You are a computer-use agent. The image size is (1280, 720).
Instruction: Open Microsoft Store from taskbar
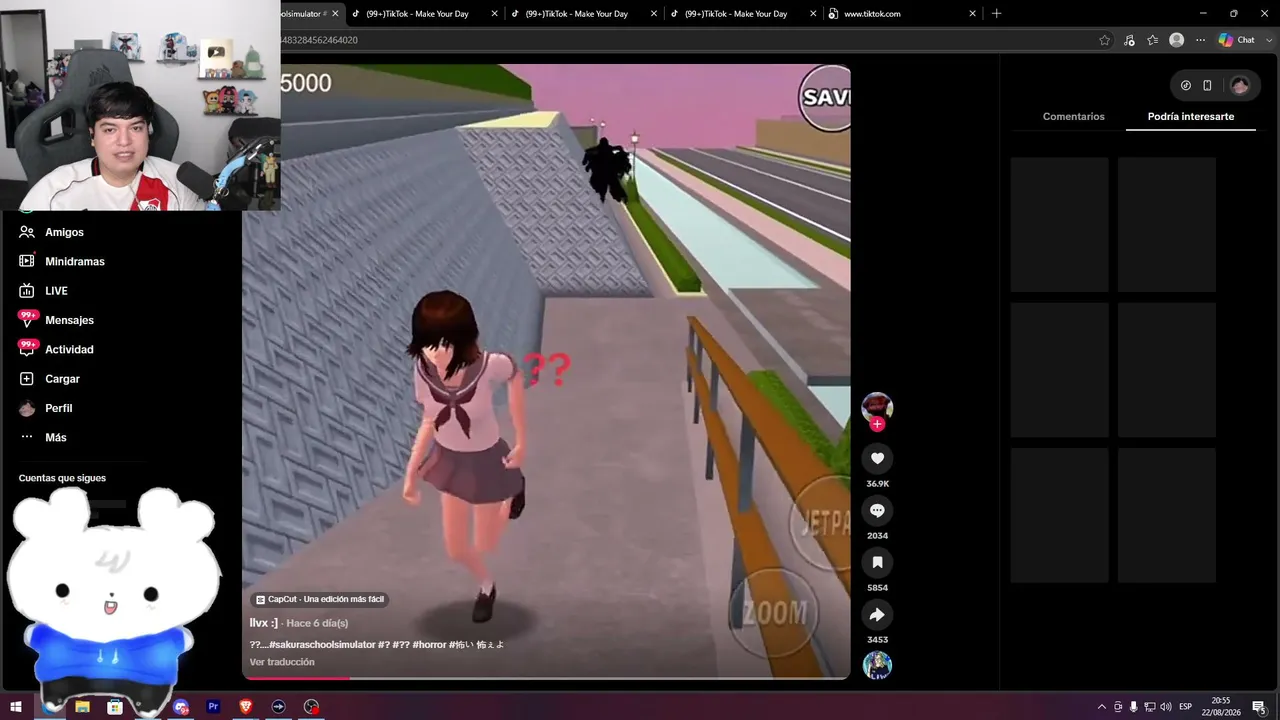(115, 706)
